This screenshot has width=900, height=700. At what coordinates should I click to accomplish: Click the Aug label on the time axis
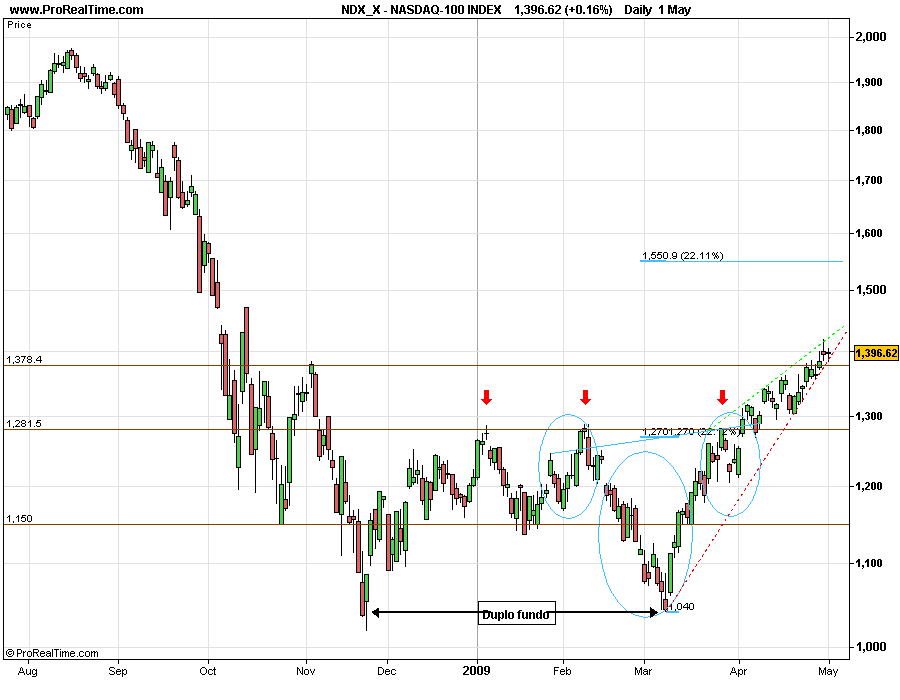28,671
